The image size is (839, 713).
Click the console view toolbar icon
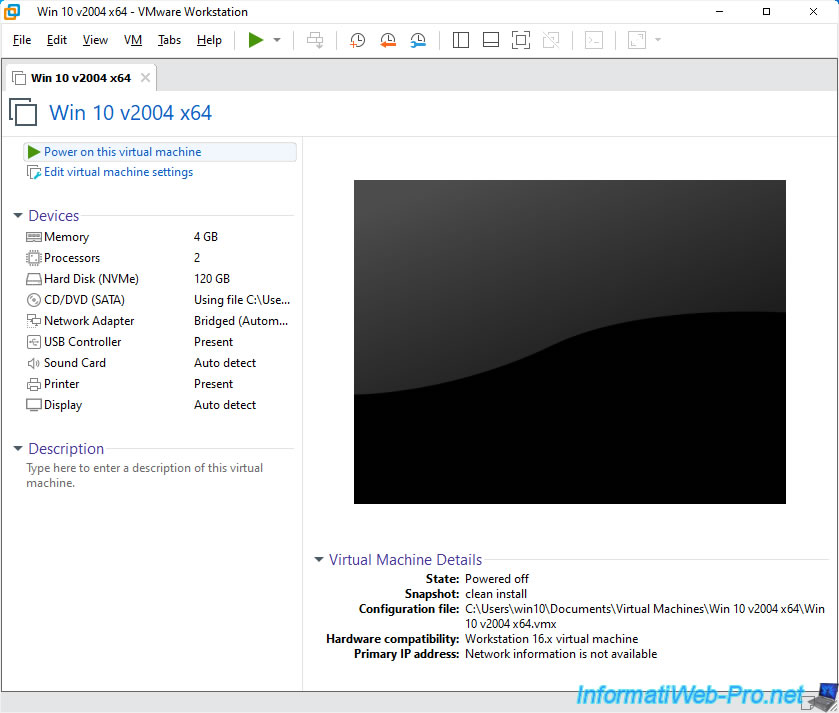click(x=594, y=40)
